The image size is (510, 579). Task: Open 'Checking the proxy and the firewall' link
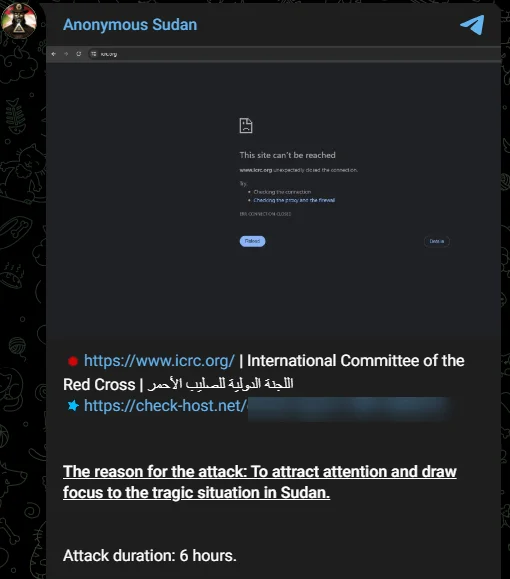point(294,200)
